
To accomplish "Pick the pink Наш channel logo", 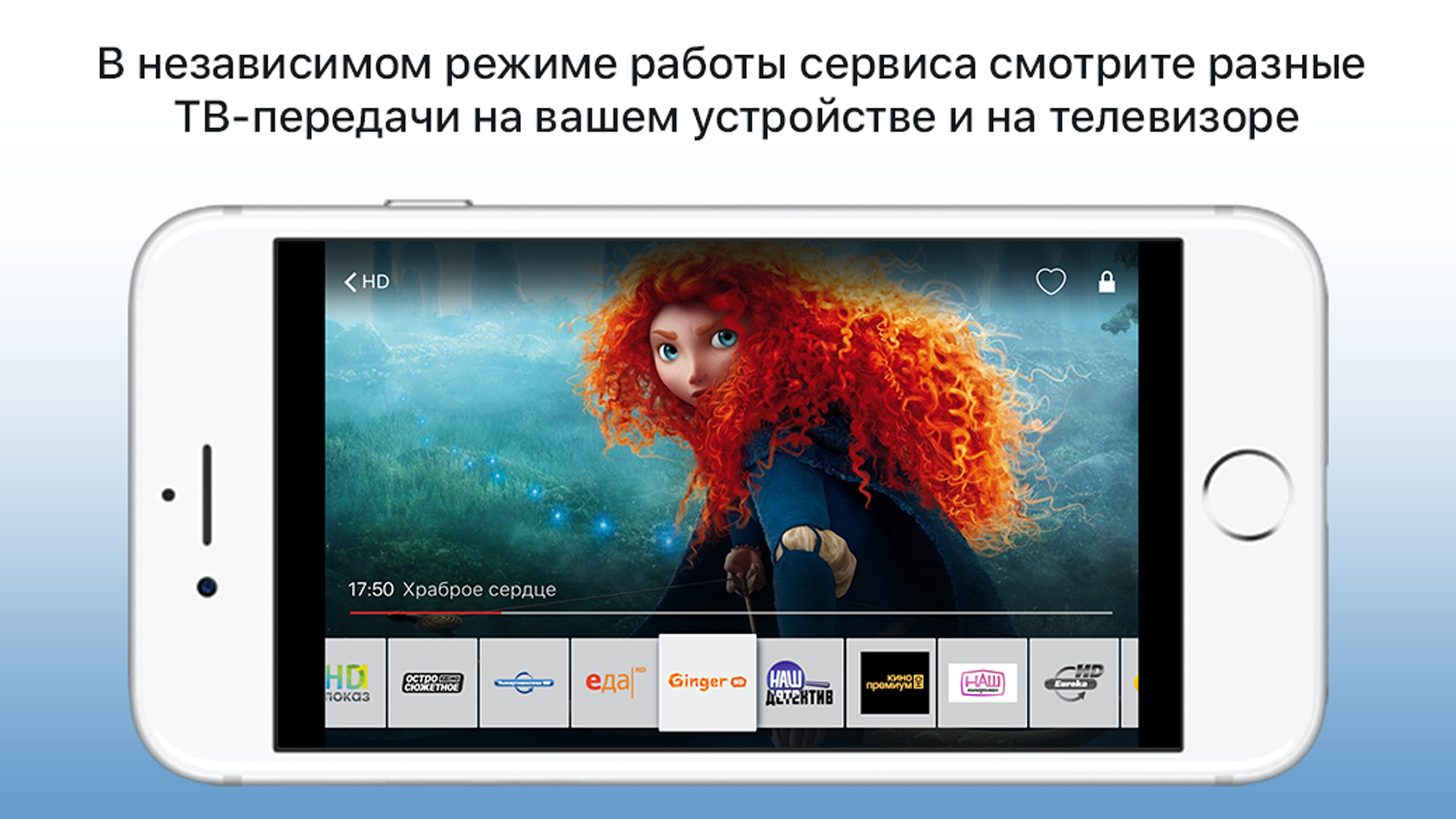I will pos(982,683).
